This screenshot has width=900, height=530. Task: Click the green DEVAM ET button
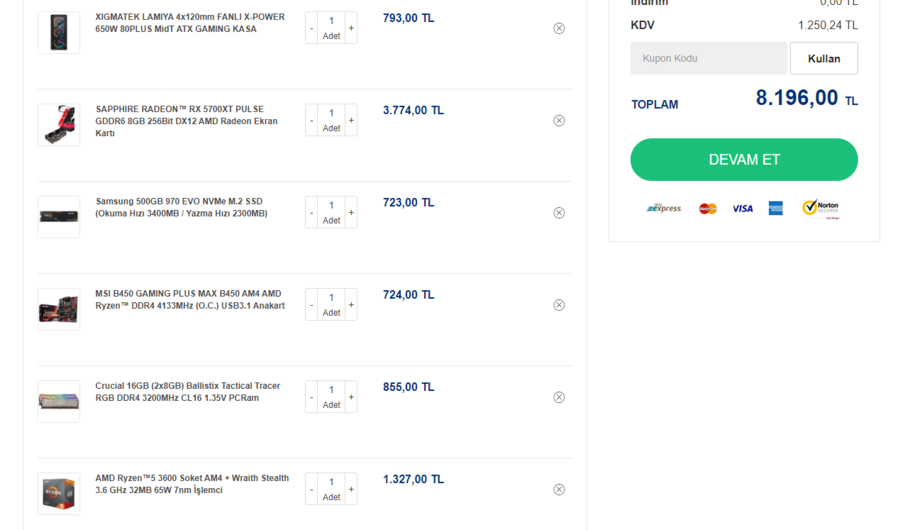tap(744, 160)
